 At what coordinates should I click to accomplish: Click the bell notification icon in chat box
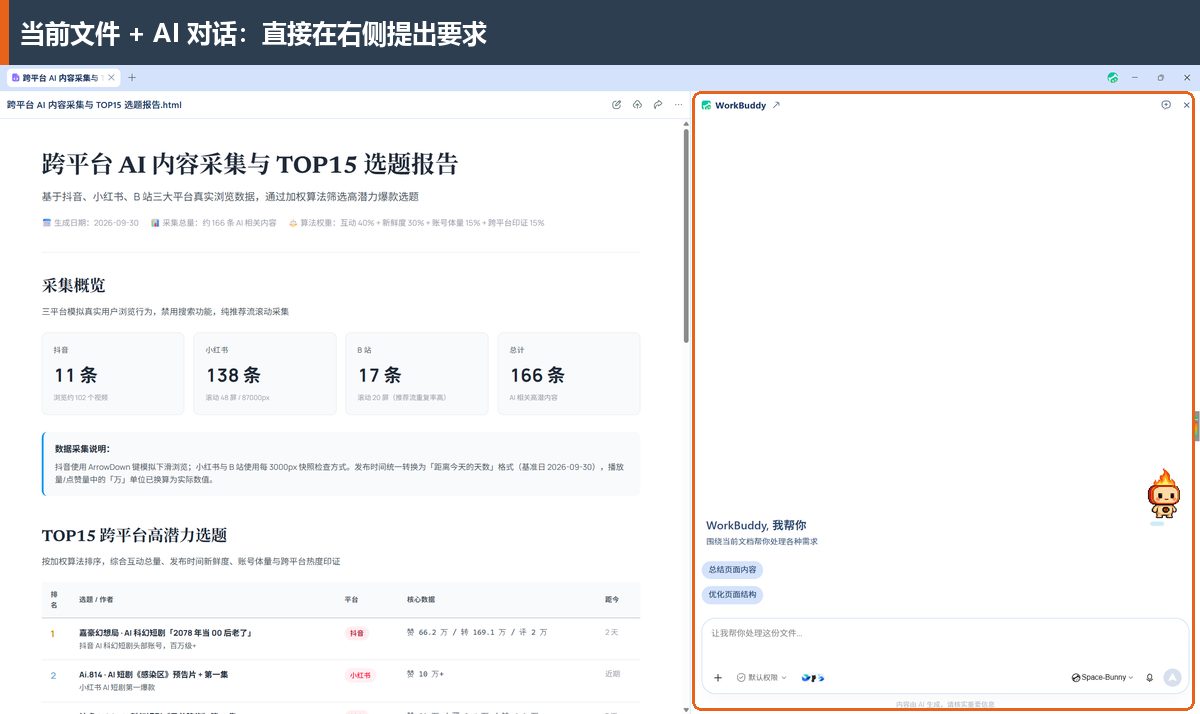pos(1149,677)
